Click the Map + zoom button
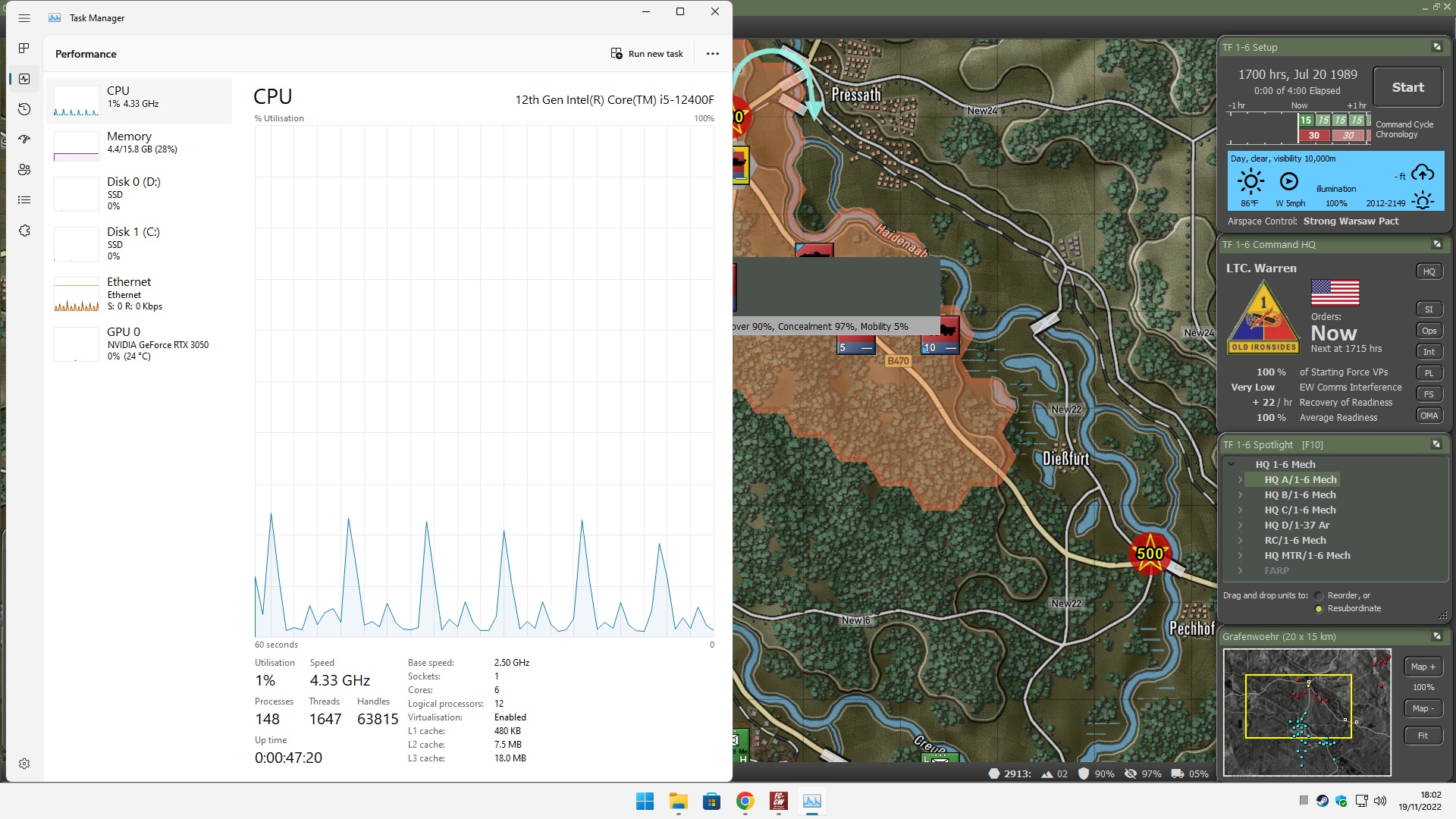The width and height of the screenshot is (1456, 819). click(x=1423, y=667)
